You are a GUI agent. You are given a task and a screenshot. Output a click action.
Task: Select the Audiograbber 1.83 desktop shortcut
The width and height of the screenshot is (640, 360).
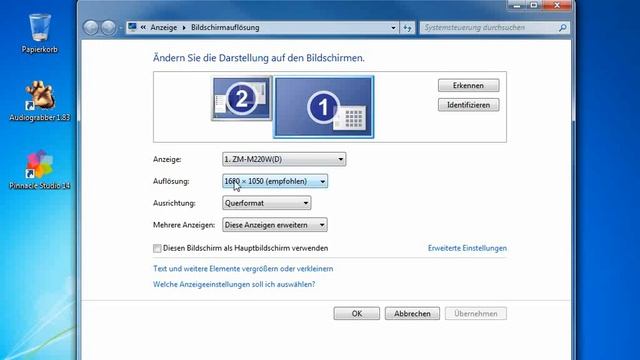[x=40, y=101]
